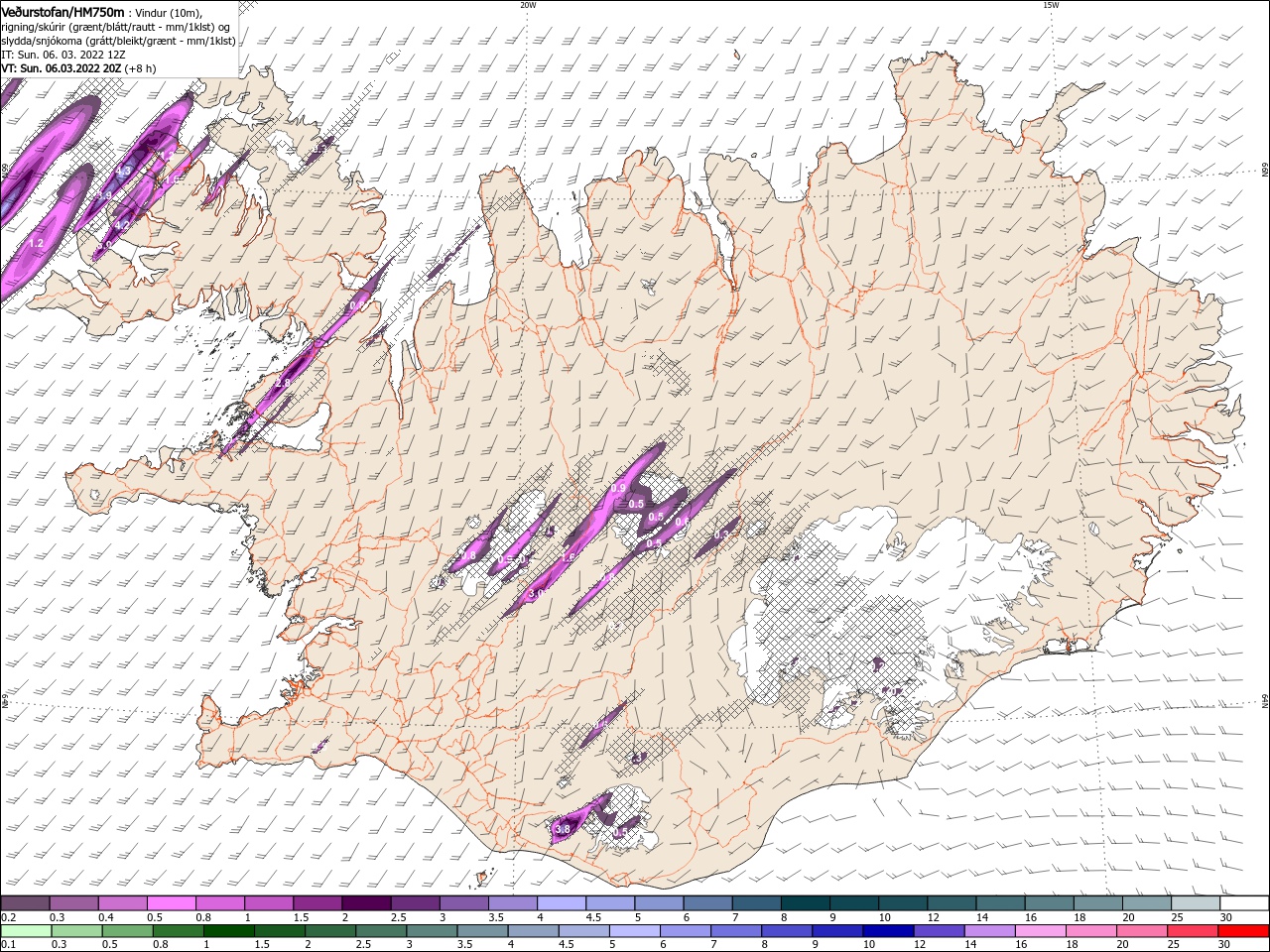Click the 'slydda/snjókoma' legend description line
This screenshot has width=1270, height=952.
(x=118, y=42)
